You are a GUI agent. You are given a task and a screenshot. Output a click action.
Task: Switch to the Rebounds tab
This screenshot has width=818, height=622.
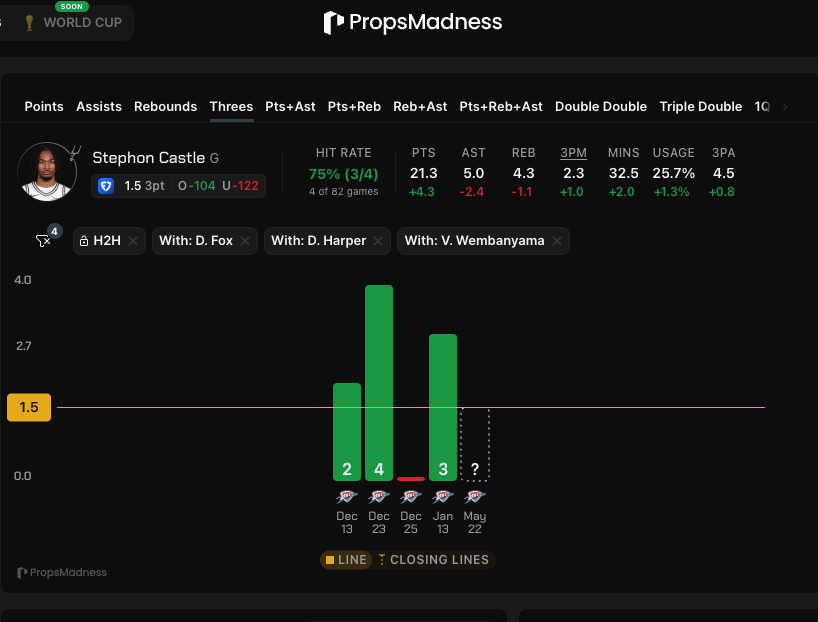click(165, 106)
